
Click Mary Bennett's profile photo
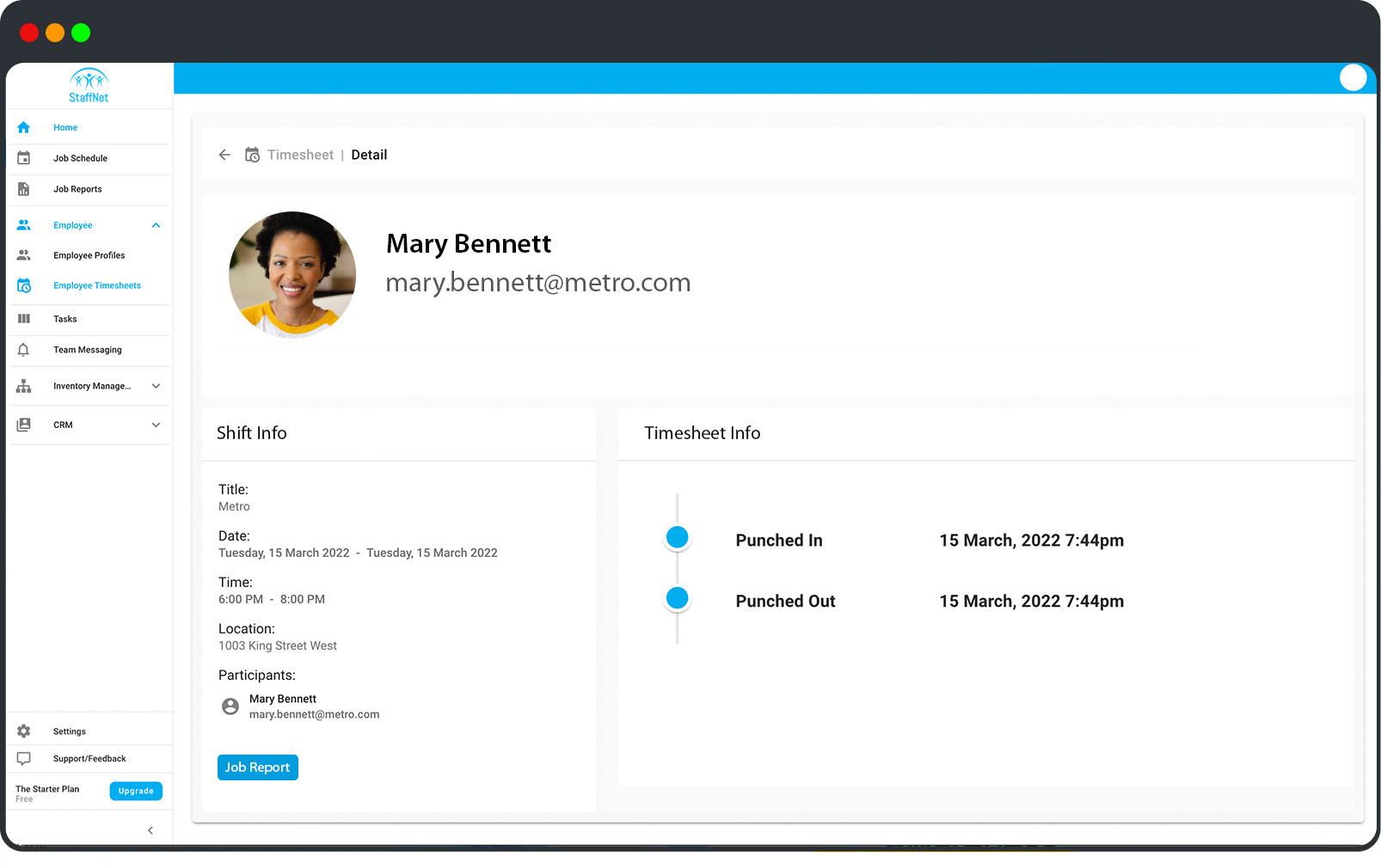pyautogui.click(x=292, y=275)
